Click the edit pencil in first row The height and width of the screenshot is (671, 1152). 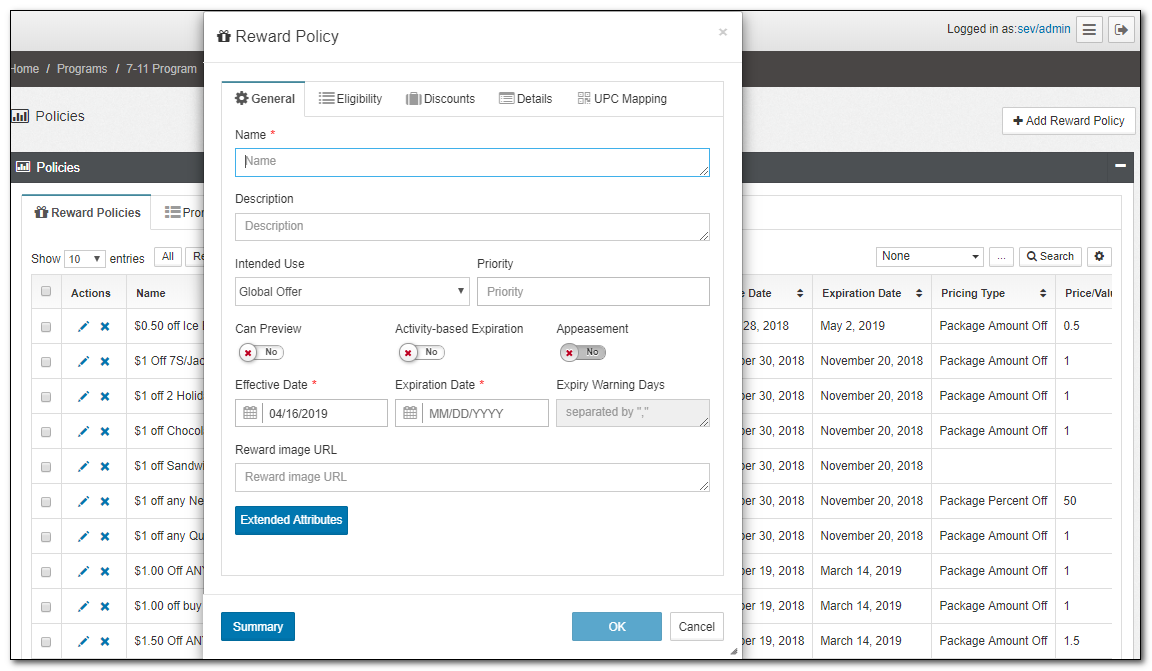(x=84, y=326)
